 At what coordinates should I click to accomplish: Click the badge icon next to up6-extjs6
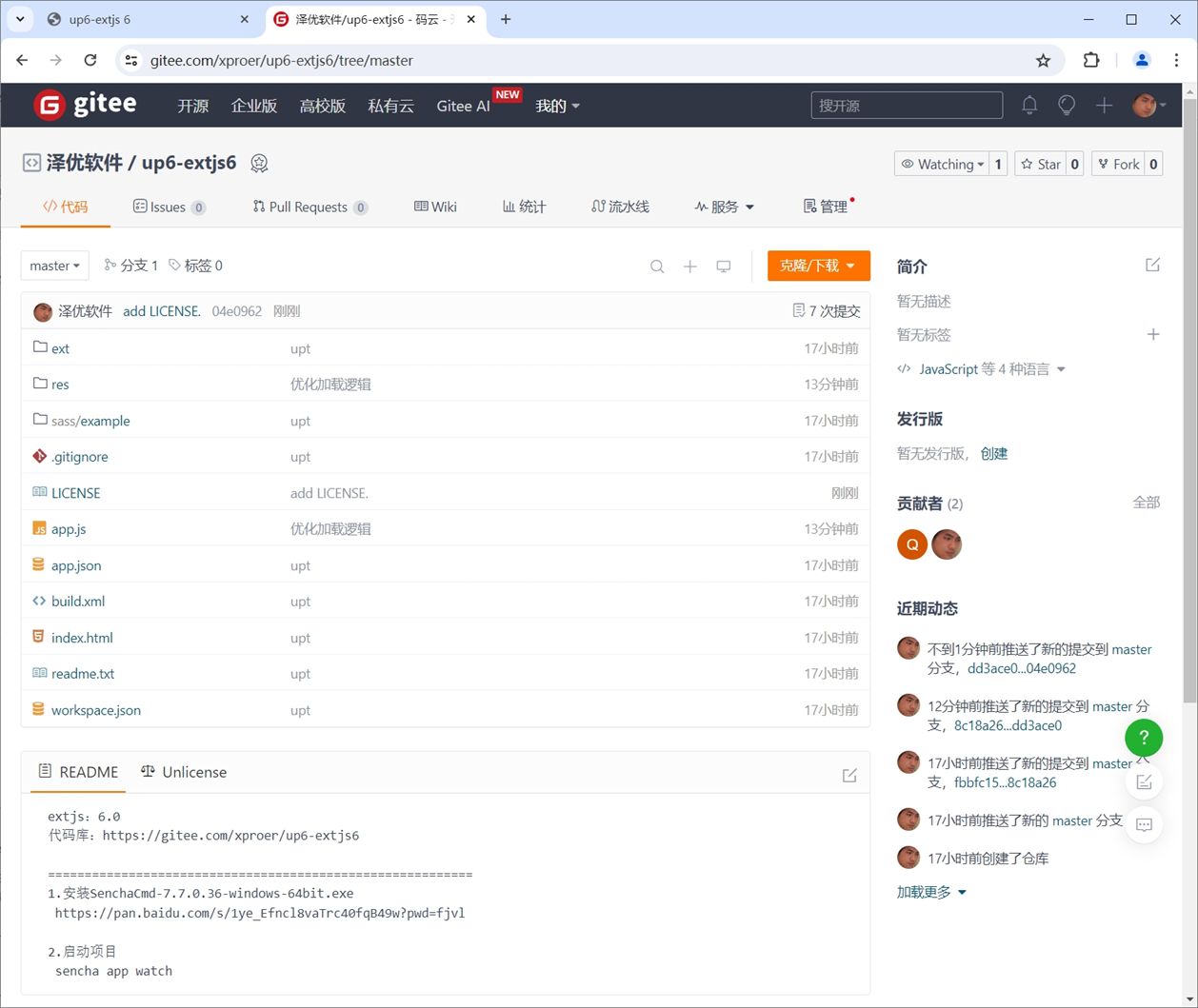coord(259,163)
